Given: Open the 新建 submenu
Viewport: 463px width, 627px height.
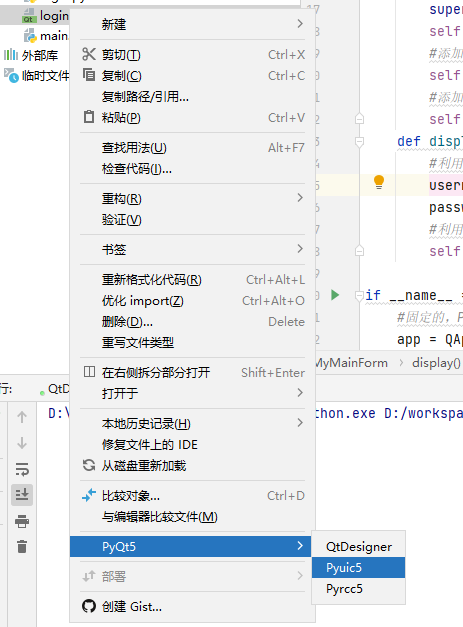Looking at the screenshot, I should (193, 24).
